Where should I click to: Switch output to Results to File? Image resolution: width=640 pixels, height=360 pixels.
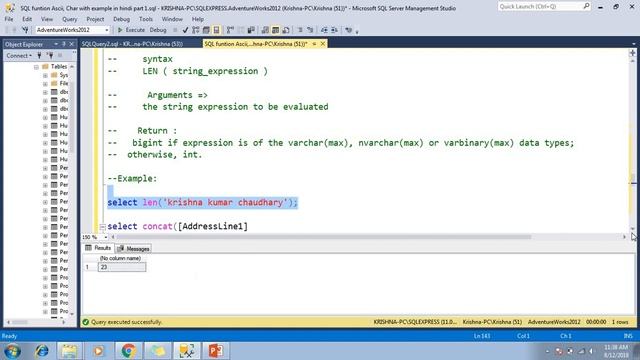click(286, 30)
